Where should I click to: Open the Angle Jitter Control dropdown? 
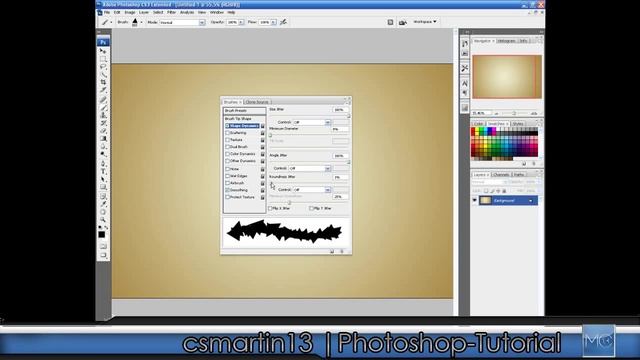pos(310,169)
